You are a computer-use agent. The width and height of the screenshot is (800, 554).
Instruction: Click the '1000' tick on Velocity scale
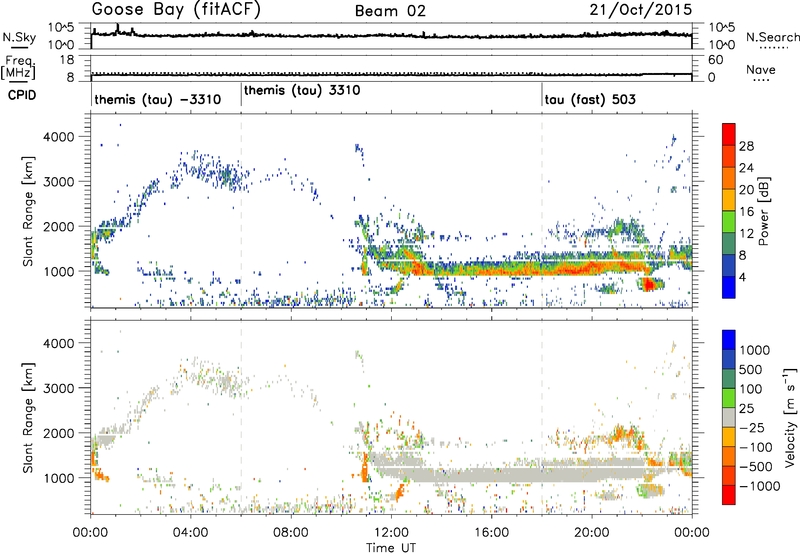tap(755, 350)
